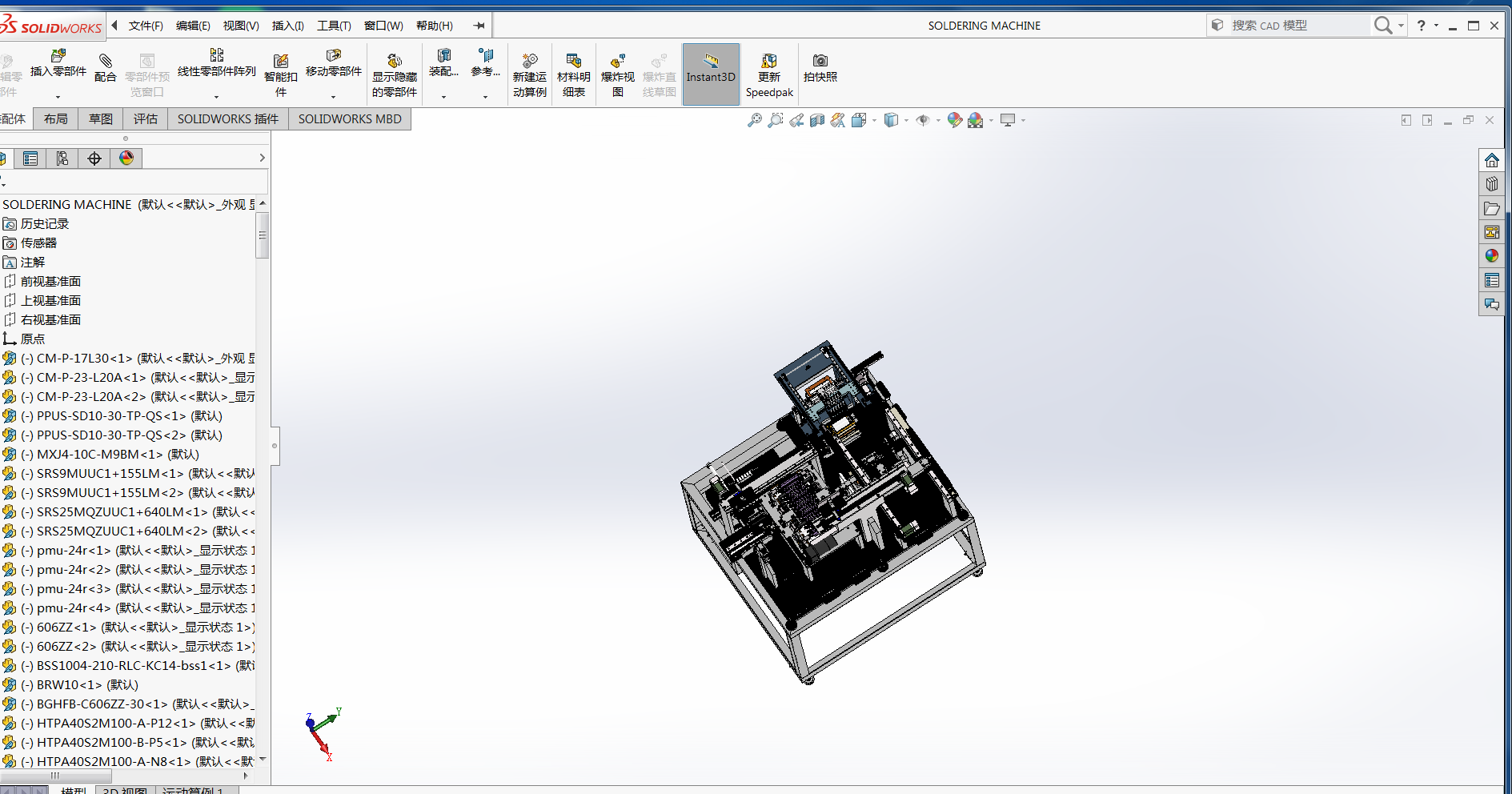Switch to the 评估 tab
1512x794 pixels.
coord(145,119)
